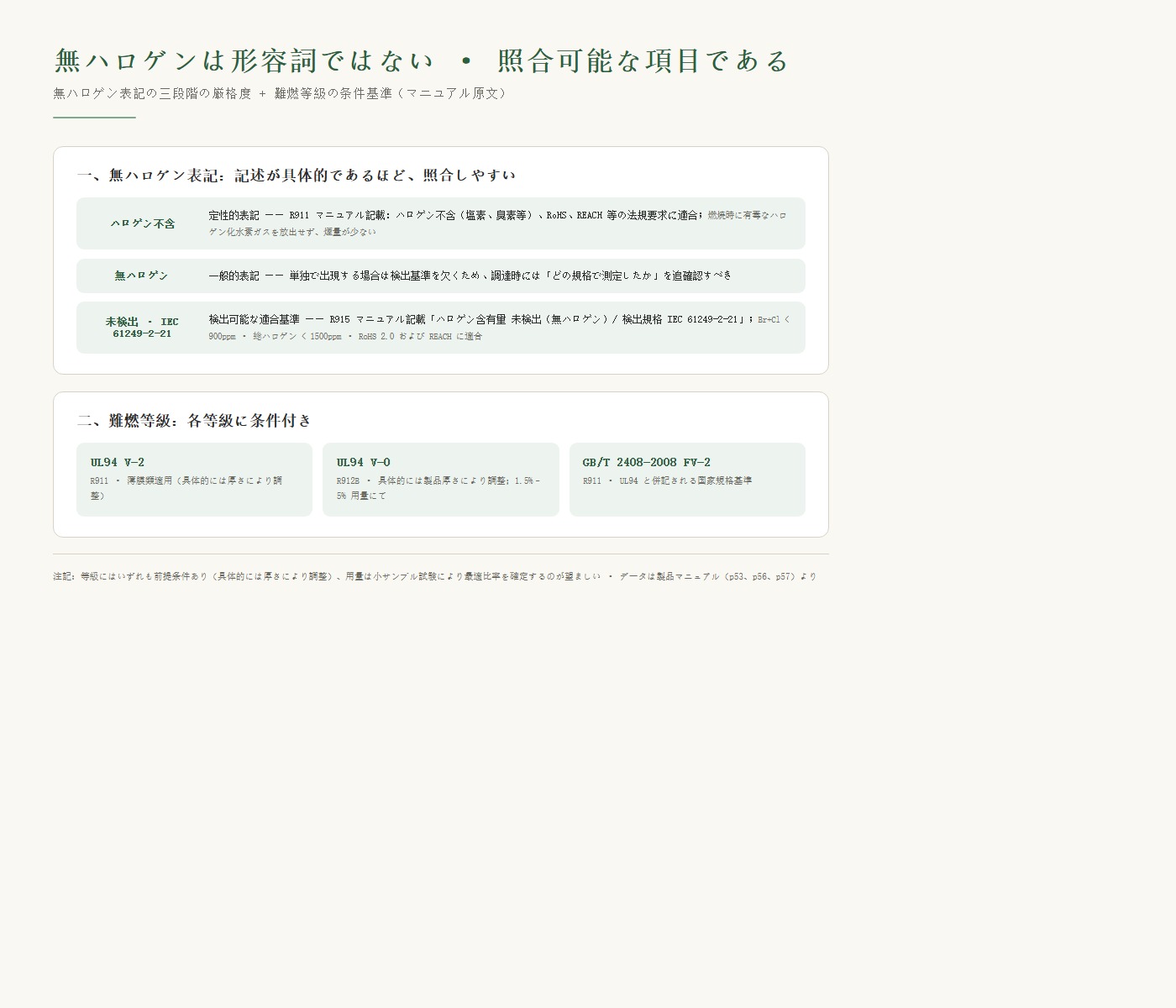Select the grey note "燃焼時に有毒なハロゲン化水素ガス"
Screen dimensions: 1176x1008
(x=497, y=223)
